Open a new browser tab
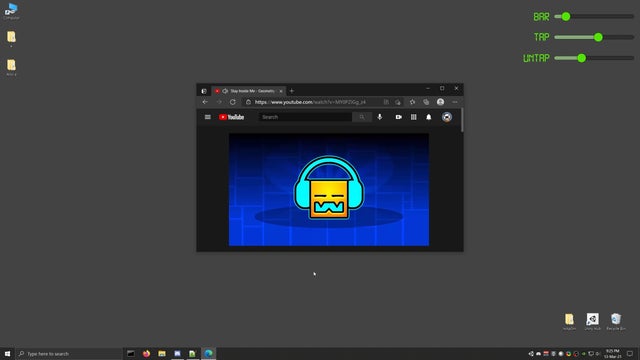Viewport: 640px width, 360px height. point(291,91)
